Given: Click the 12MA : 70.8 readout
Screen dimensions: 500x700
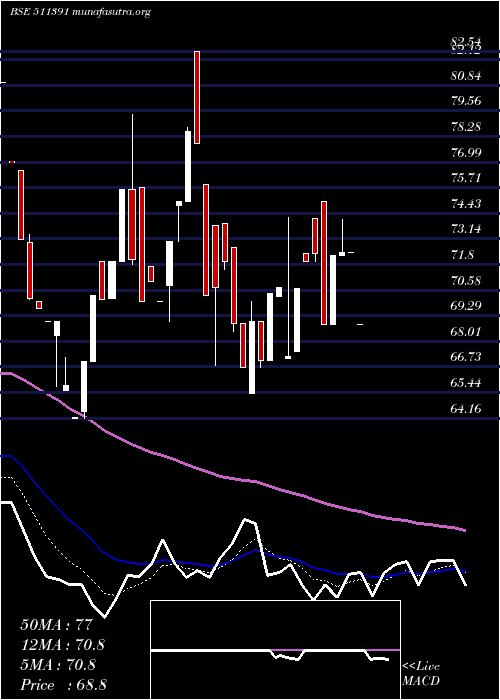Looking at the screenshot, I should tap(65, 645).
